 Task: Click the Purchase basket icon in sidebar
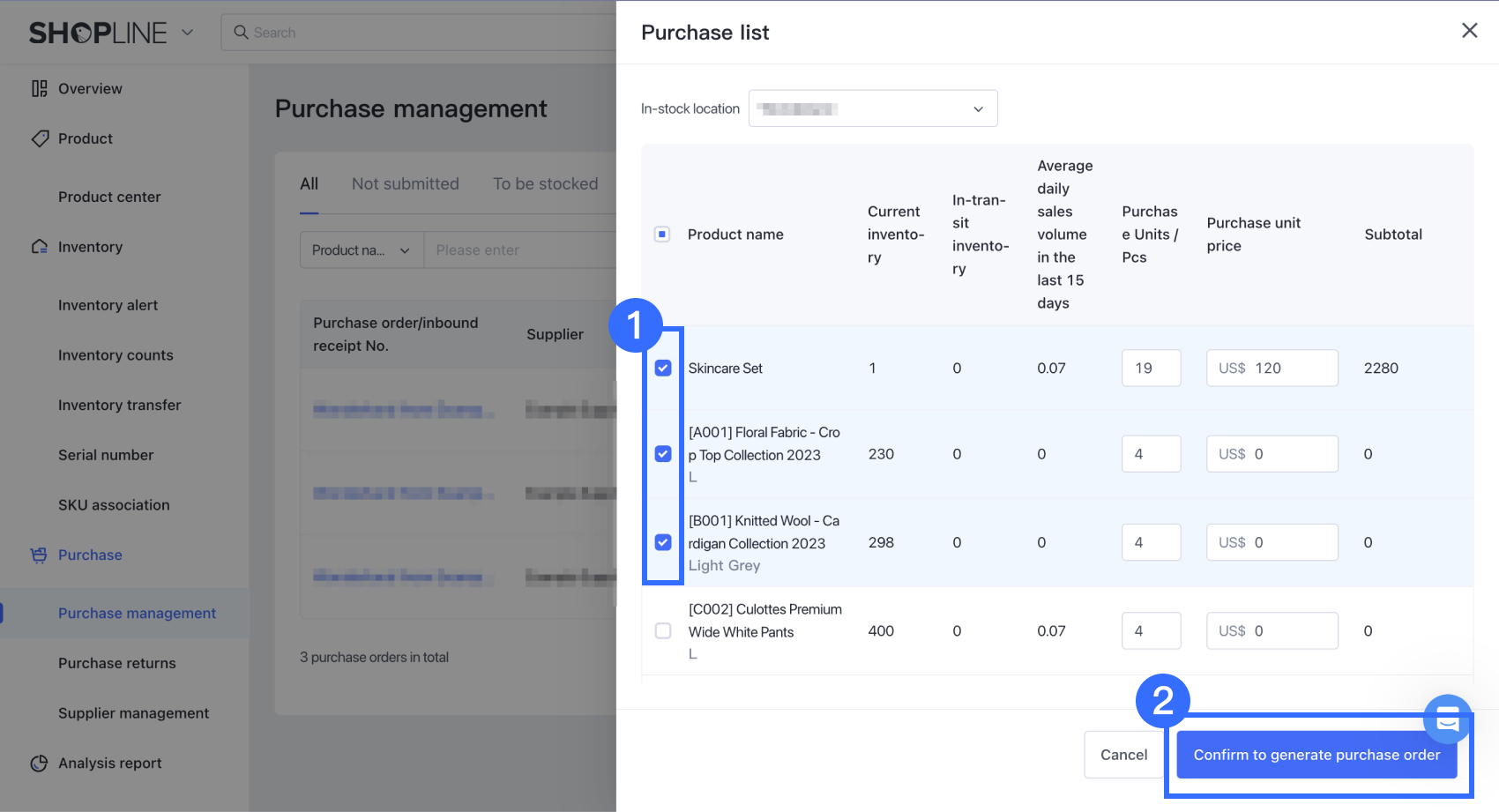point(39,555)
